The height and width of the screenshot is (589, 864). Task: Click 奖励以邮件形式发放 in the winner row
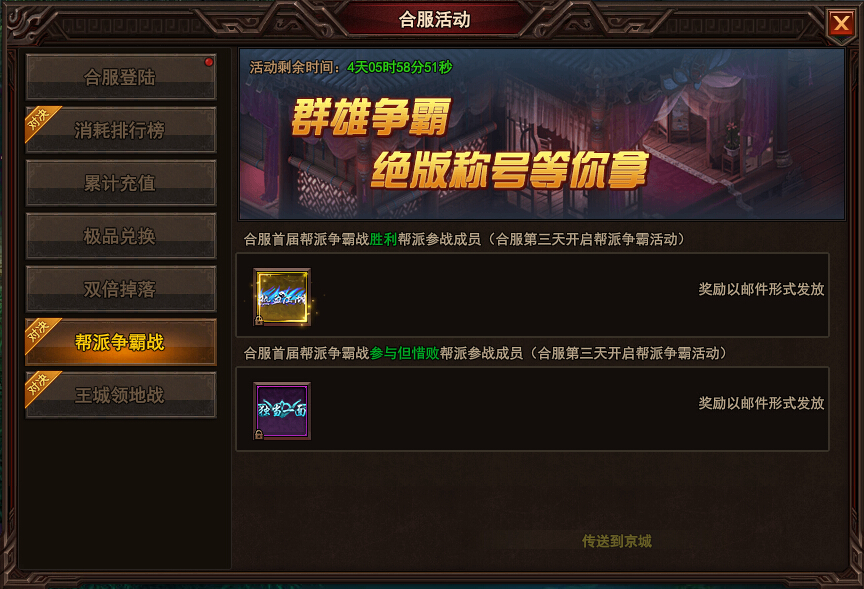[761, 289]
